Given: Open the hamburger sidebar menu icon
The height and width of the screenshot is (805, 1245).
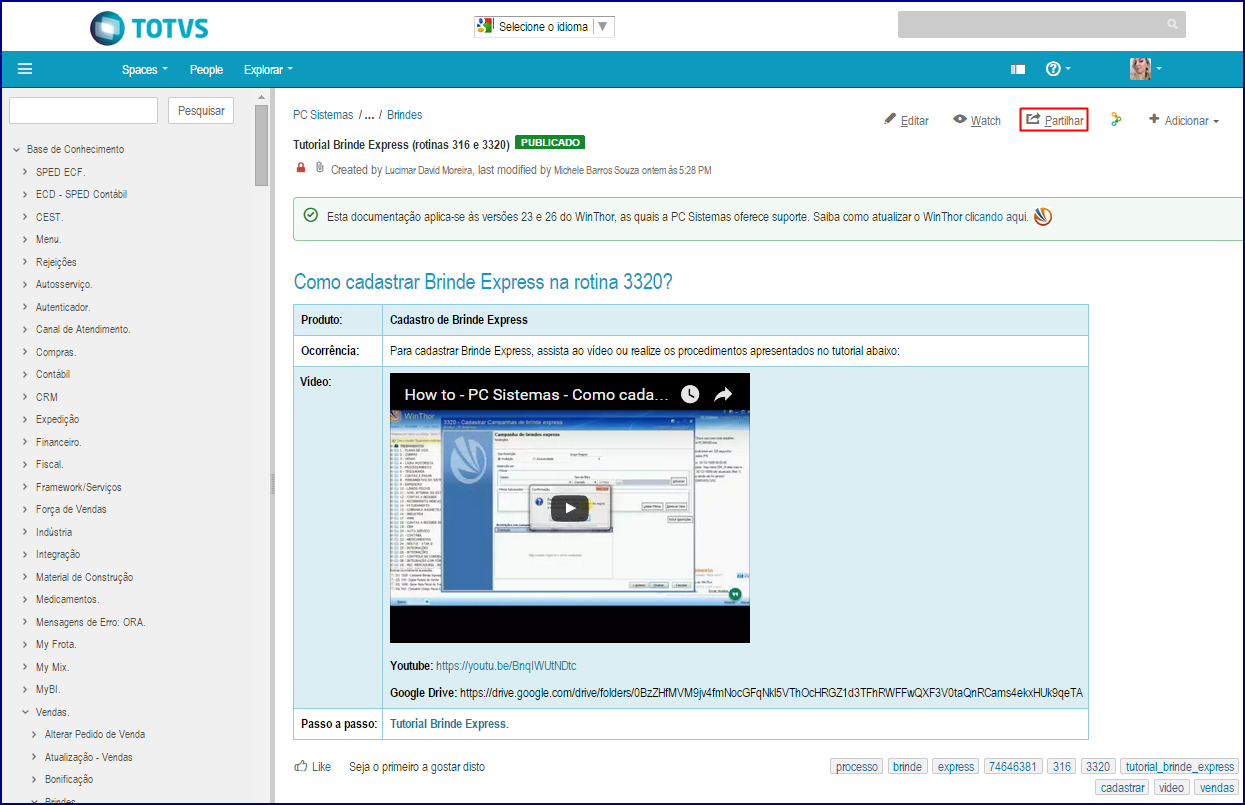Looking at the screenshot, I should coord(25,69).
